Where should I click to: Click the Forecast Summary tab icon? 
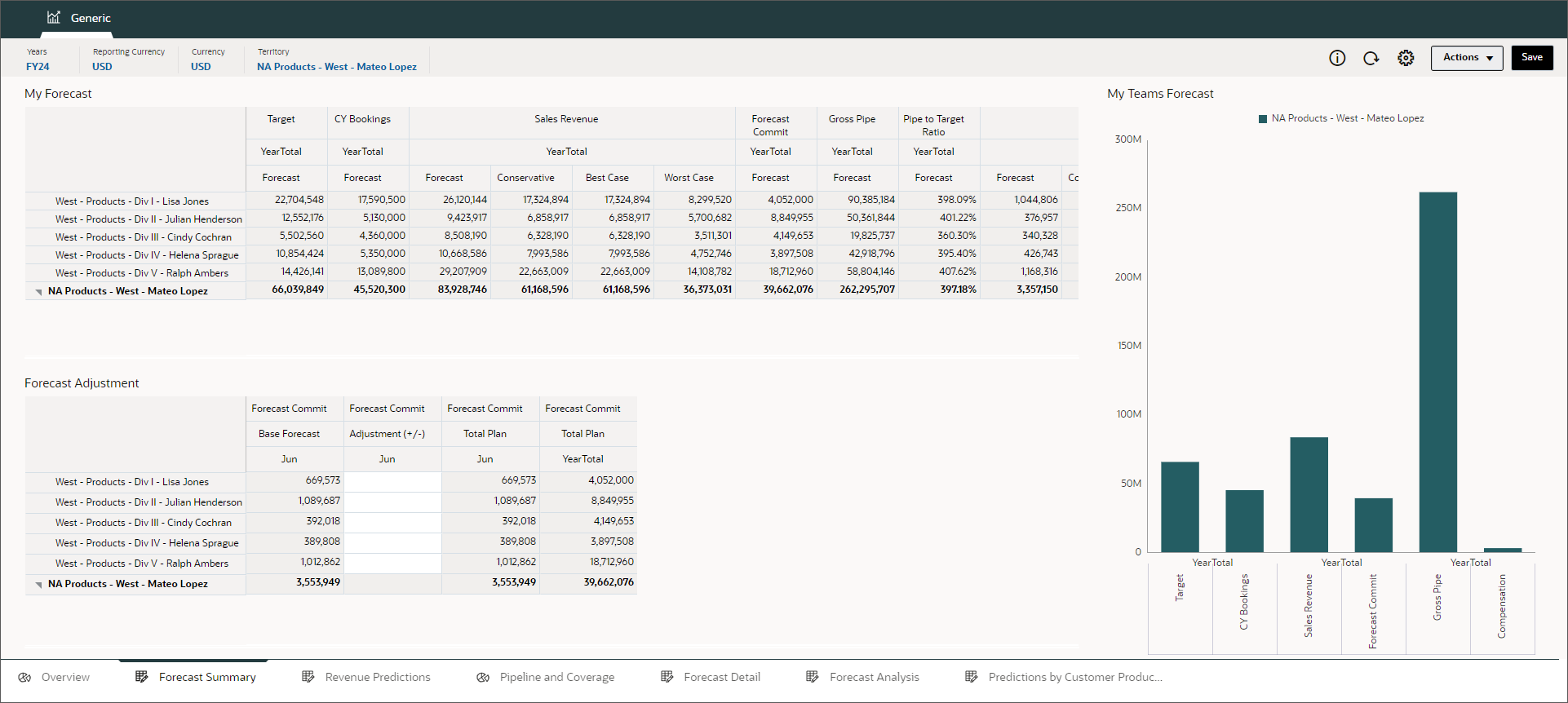[142, 677]
